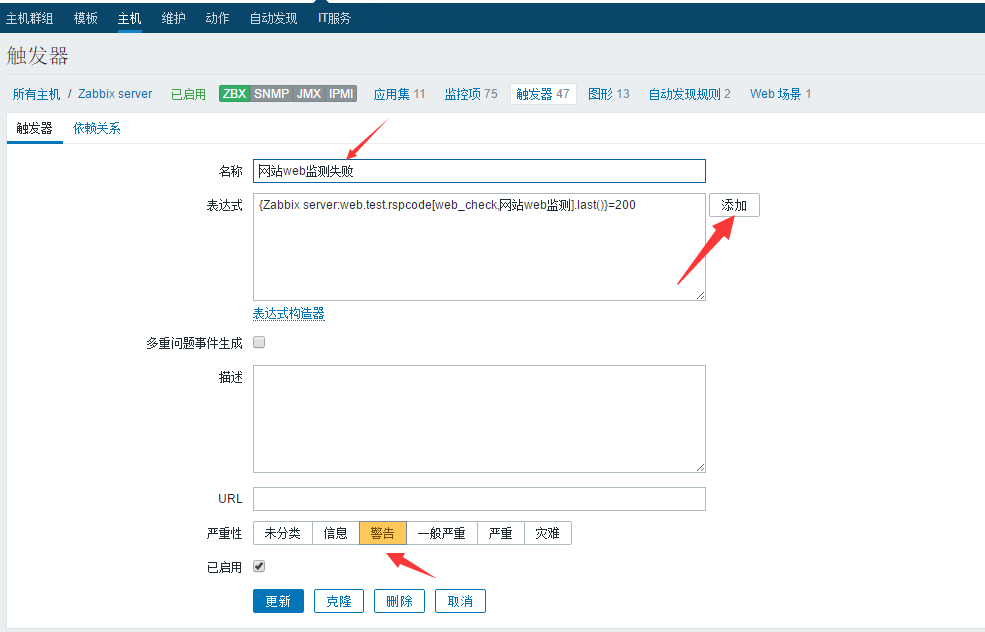Click the 添加 expression button
Viewport: 985px width, 632px height.
pyautogui.click(x=734, y=205)
